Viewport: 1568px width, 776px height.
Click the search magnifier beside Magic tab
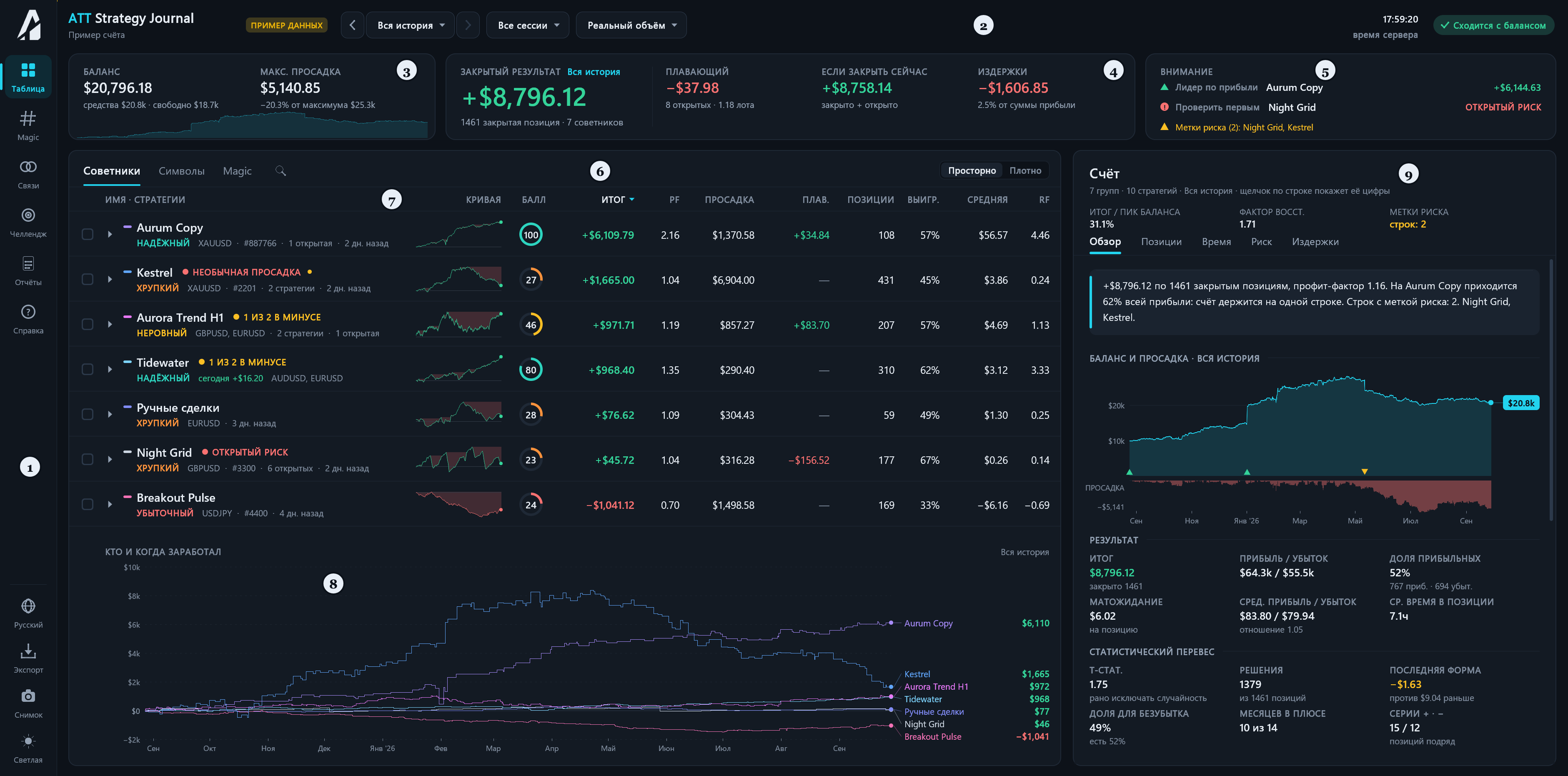[x=281, y=171]
